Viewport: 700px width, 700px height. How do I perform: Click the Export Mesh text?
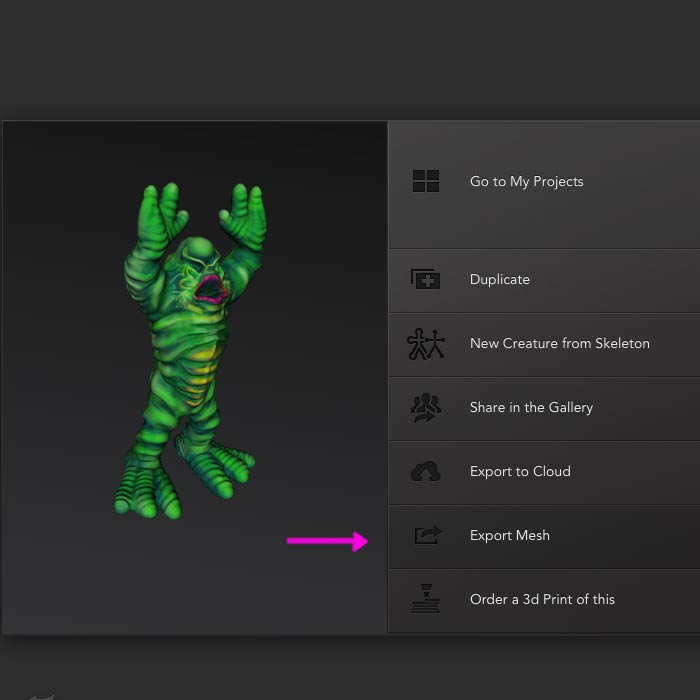509,536
